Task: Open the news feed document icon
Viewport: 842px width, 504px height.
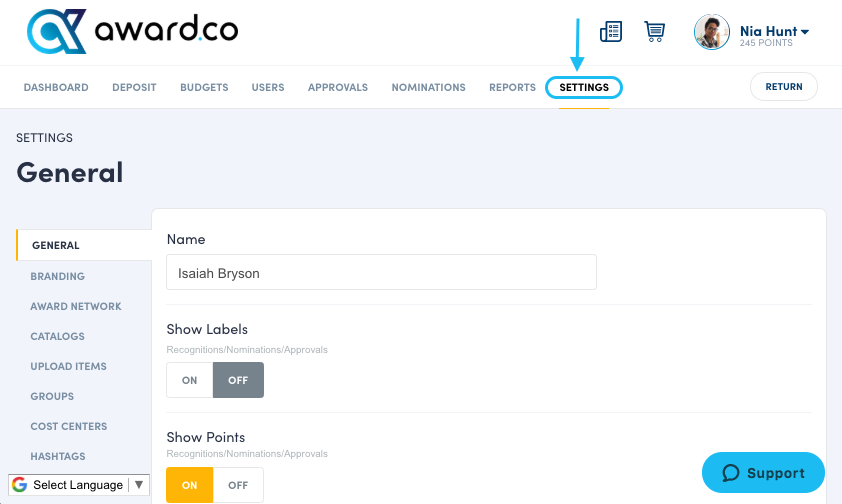Action: [611, 32]
